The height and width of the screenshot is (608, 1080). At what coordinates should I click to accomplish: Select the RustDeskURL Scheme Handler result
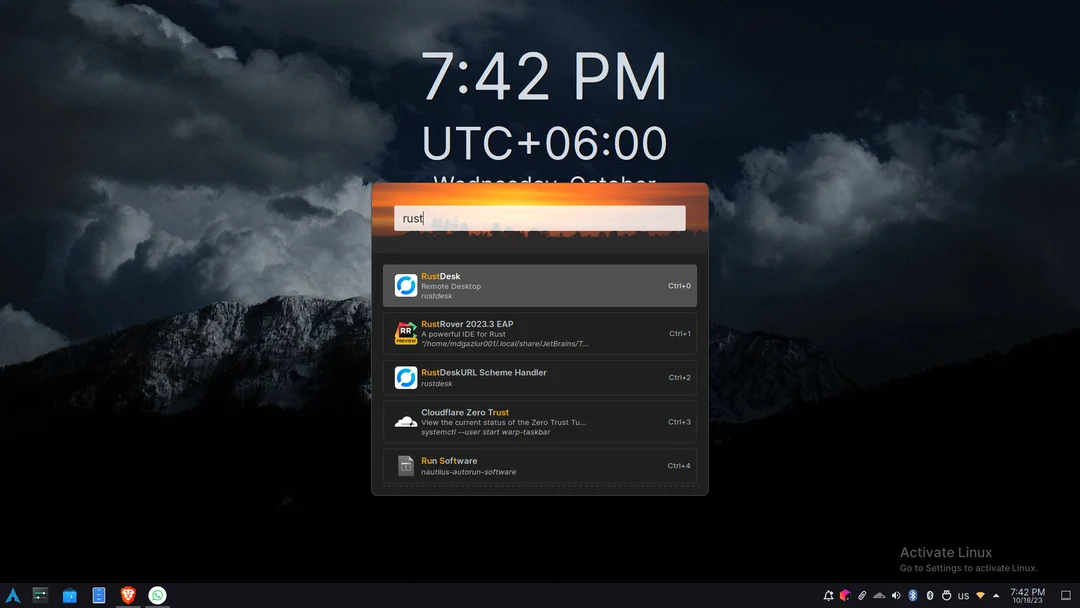[x=540, y=377]
